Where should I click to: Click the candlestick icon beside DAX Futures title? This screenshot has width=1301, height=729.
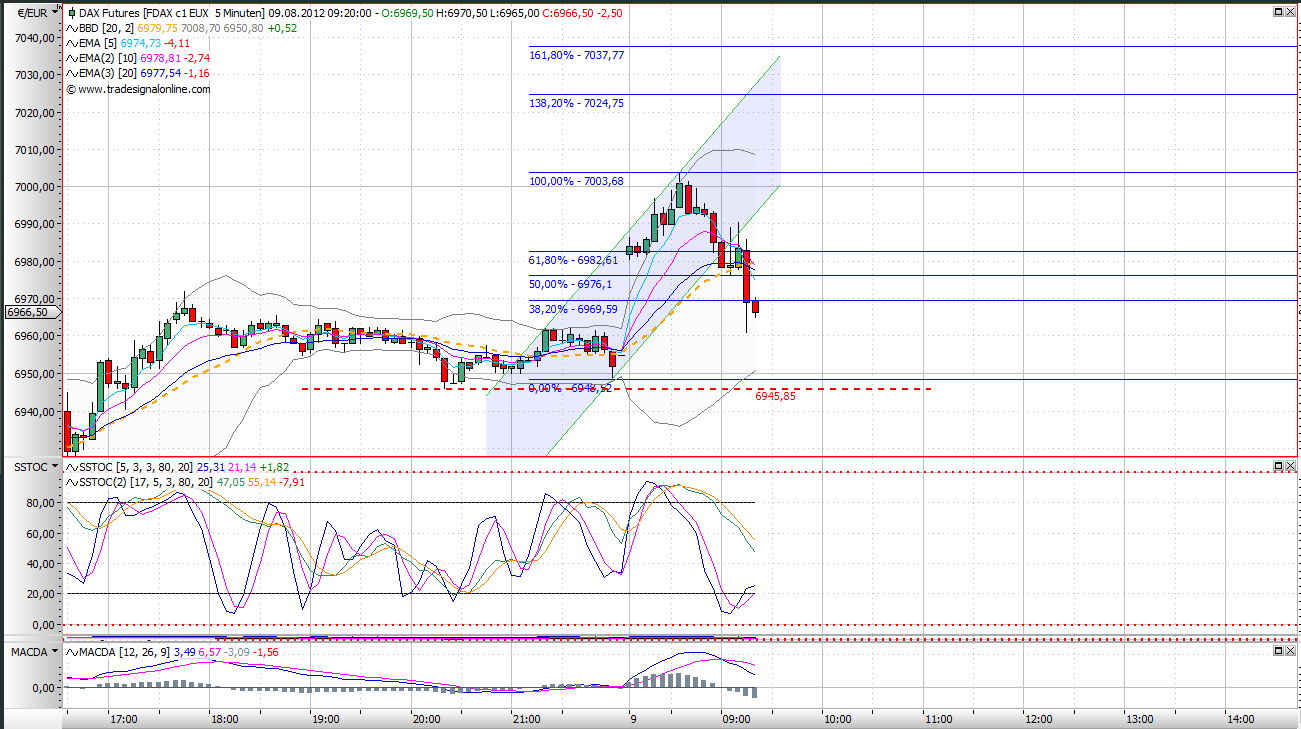[72, 12]
